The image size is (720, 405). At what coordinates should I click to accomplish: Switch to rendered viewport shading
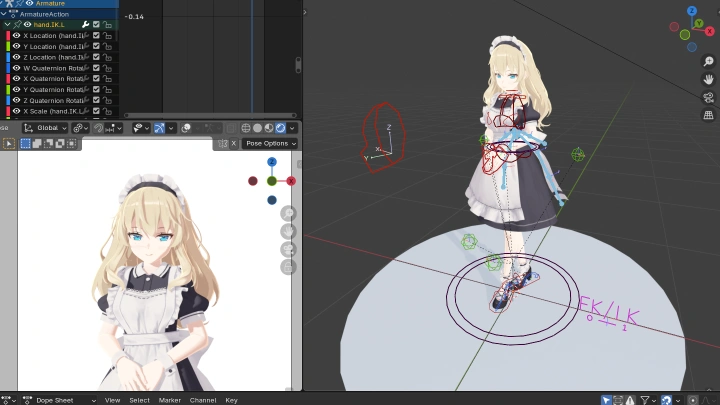280,128
